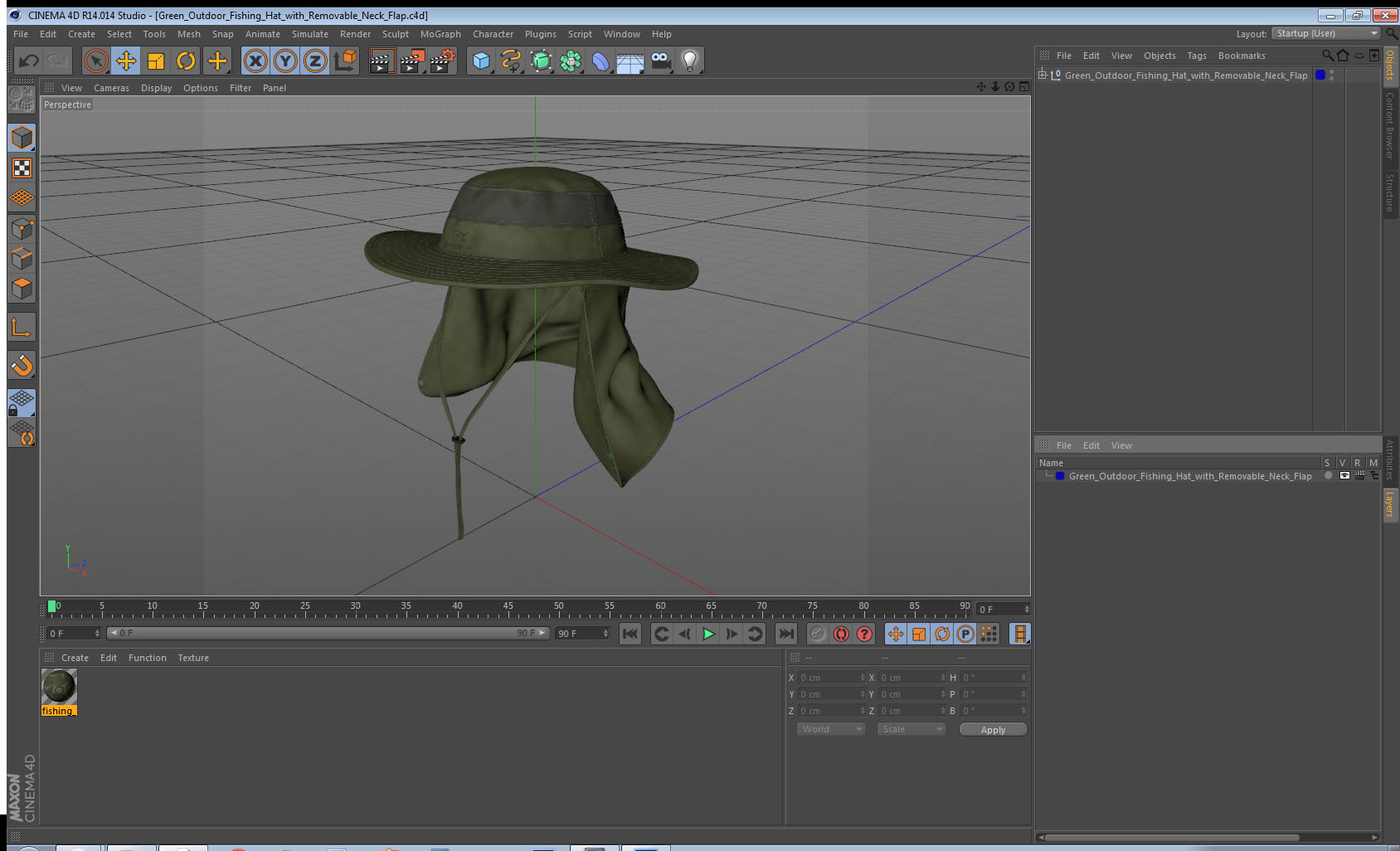Add a Camera object
This screenshot has height=851, width=1400.
pyautogui.click(x=660, y=61)
